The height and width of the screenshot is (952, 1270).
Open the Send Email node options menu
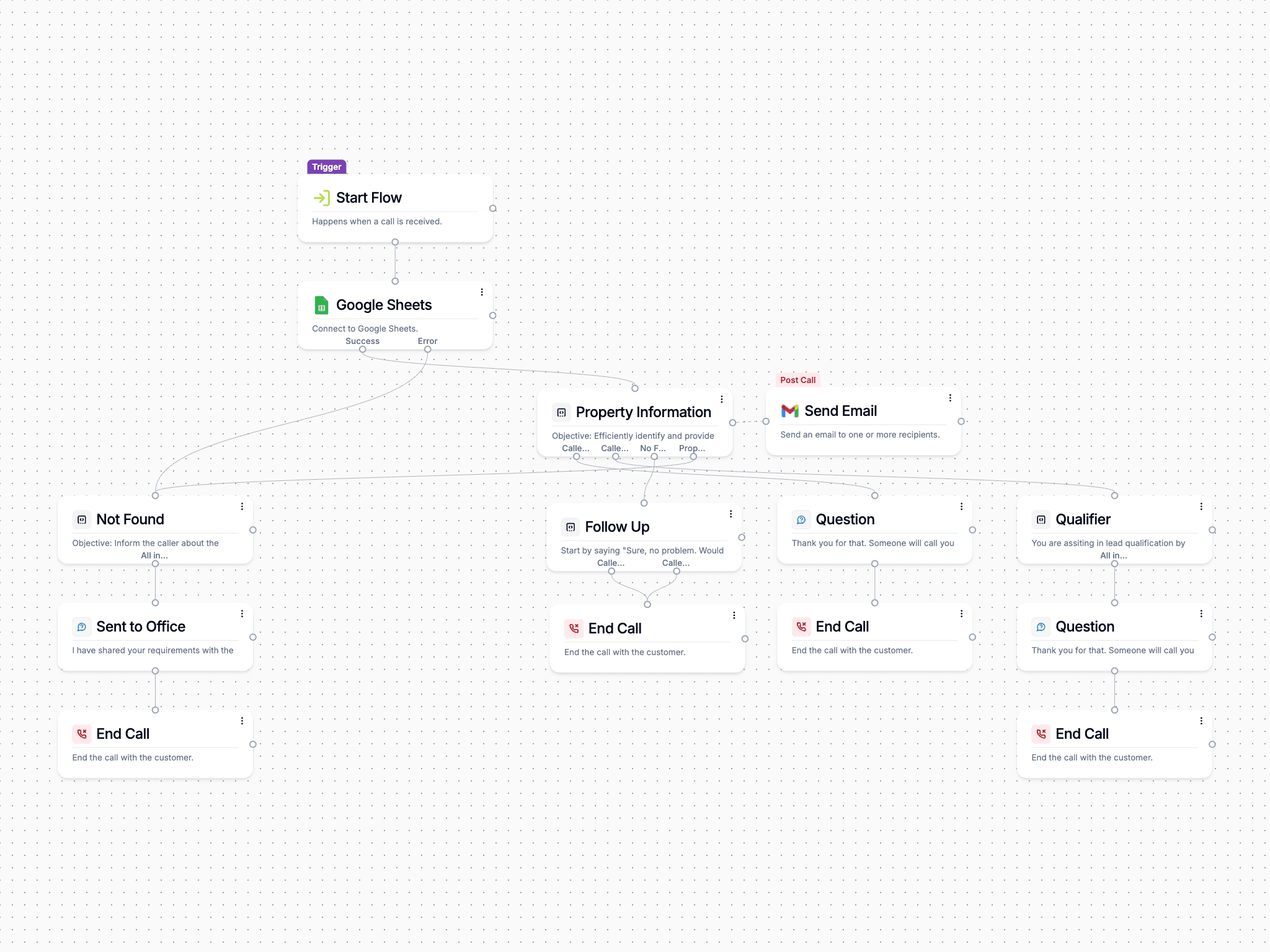[949, 398]
